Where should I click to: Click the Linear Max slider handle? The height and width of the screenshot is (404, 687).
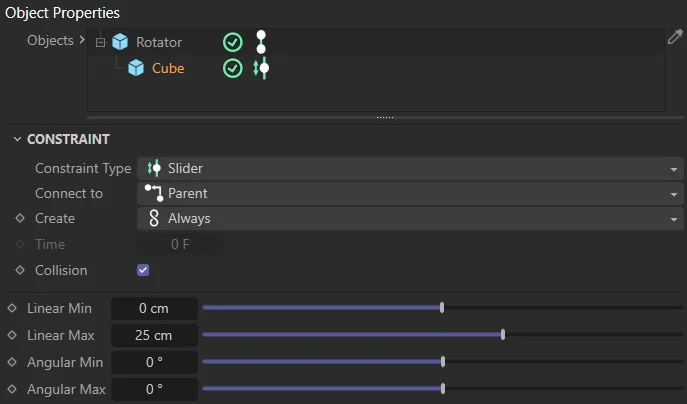(x=503, y=335)
